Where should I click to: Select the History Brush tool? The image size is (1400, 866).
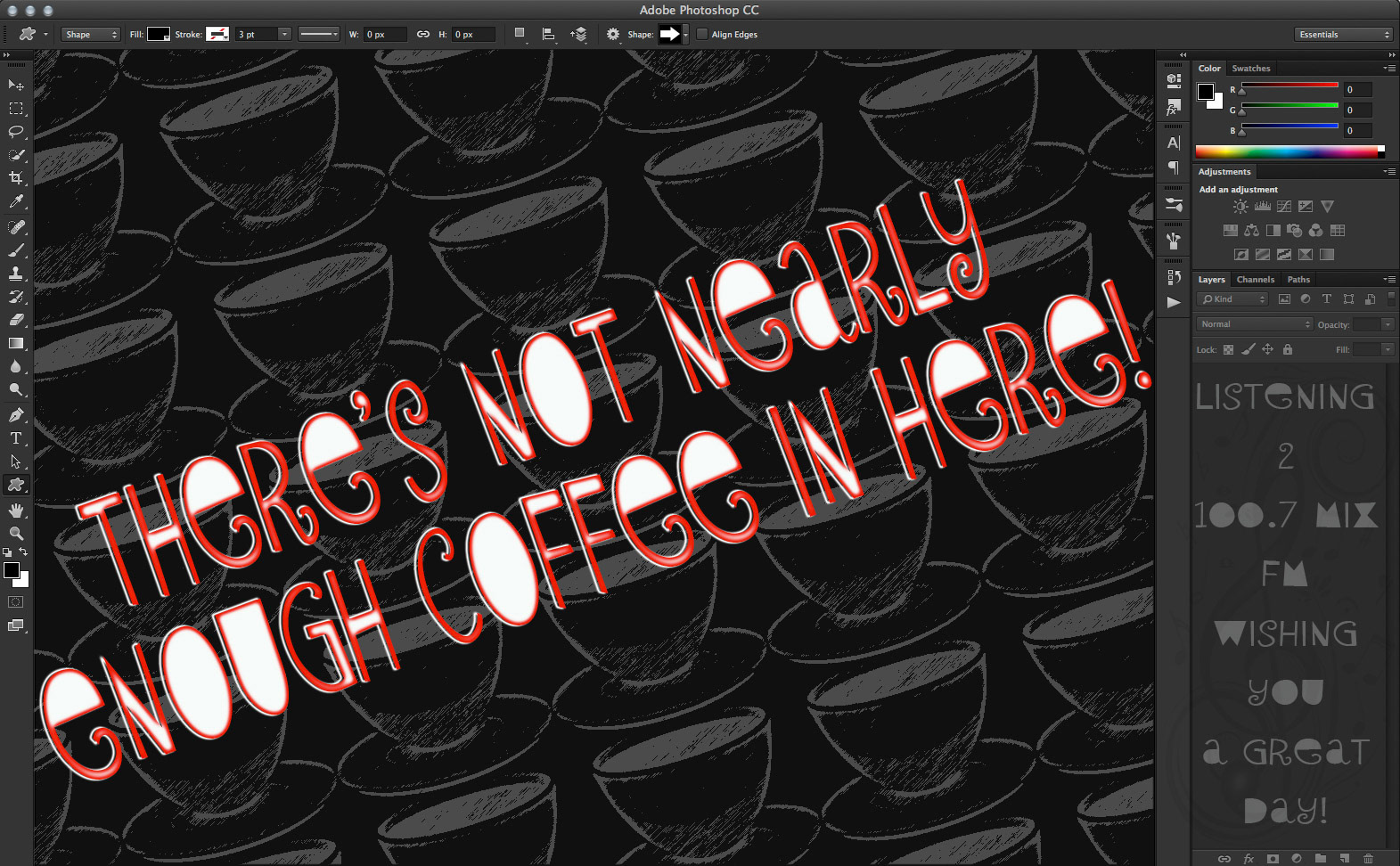[x=15, y=297]
